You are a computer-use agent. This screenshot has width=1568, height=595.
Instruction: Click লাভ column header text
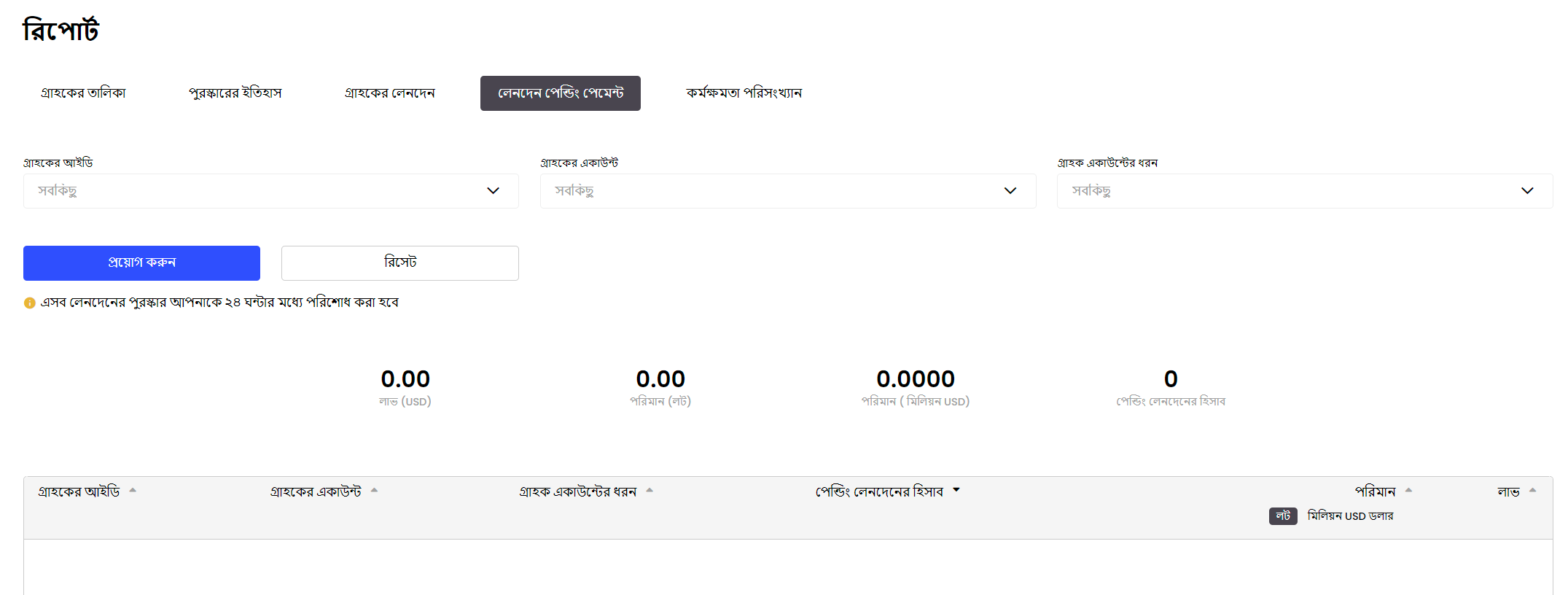1508,492
